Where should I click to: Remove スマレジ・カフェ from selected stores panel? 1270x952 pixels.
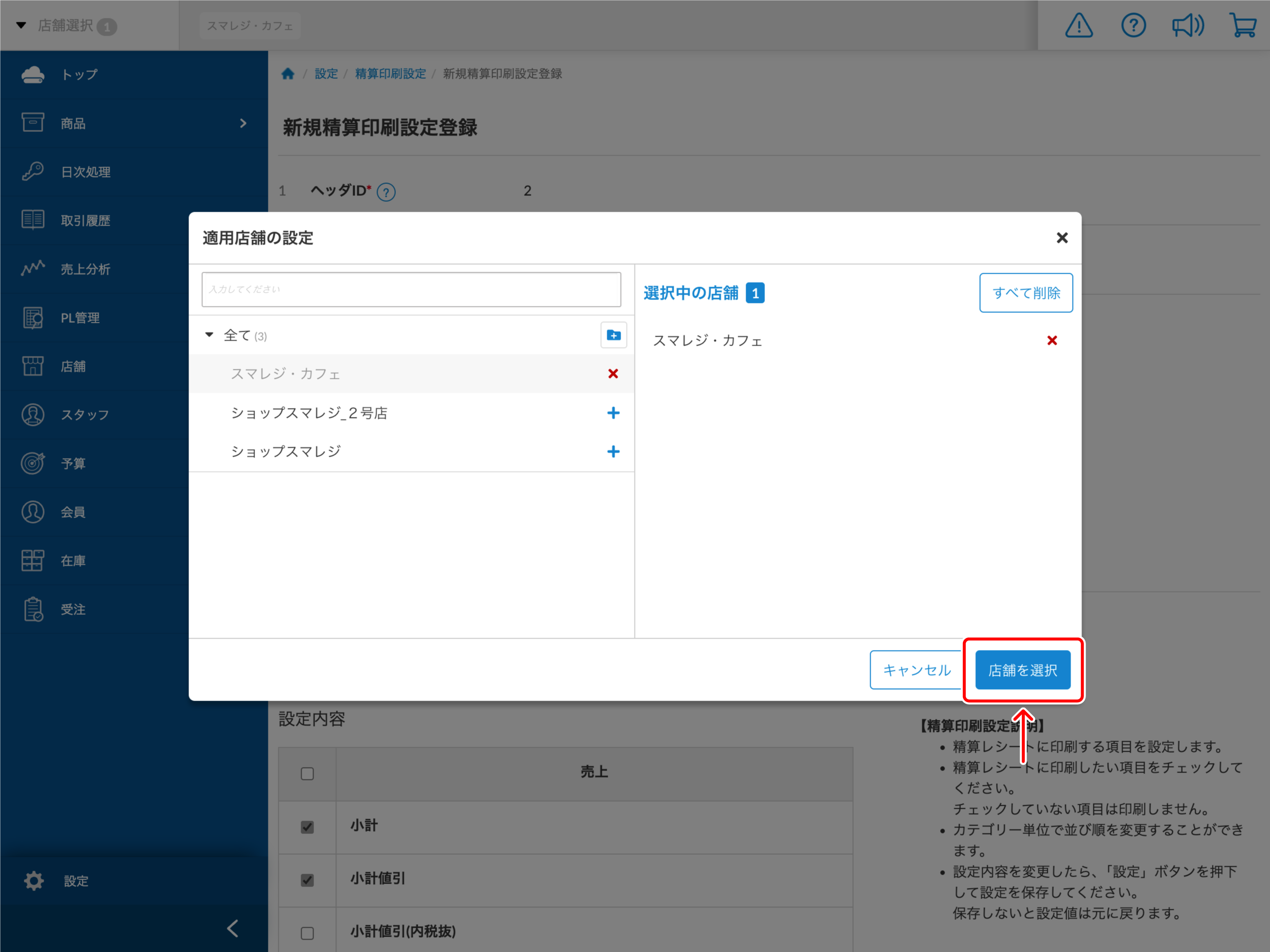click(1052, 340)
